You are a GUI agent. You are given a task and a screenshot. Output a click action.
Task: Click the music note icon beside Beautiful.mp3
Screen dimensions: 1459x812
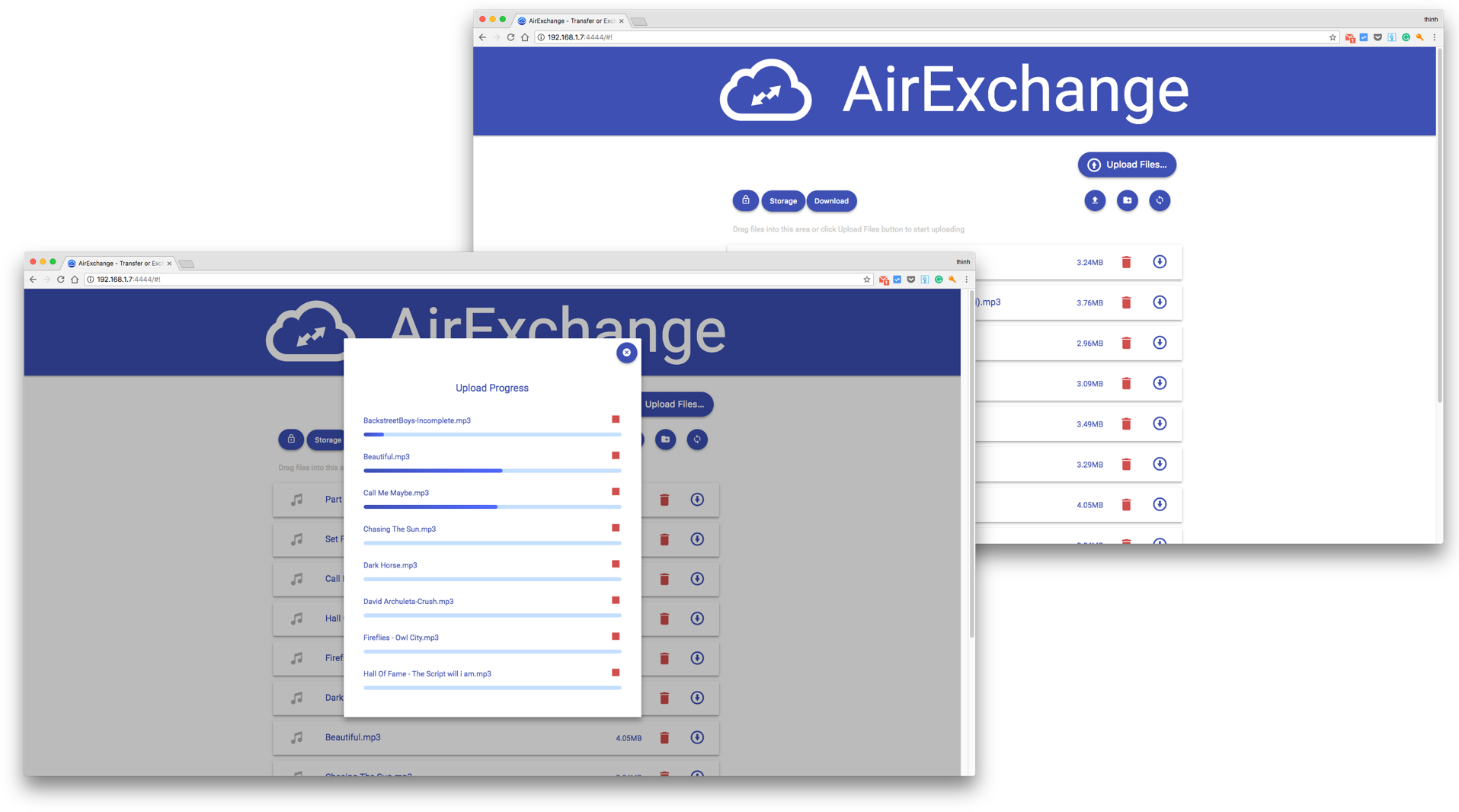(x=296, y=737)
